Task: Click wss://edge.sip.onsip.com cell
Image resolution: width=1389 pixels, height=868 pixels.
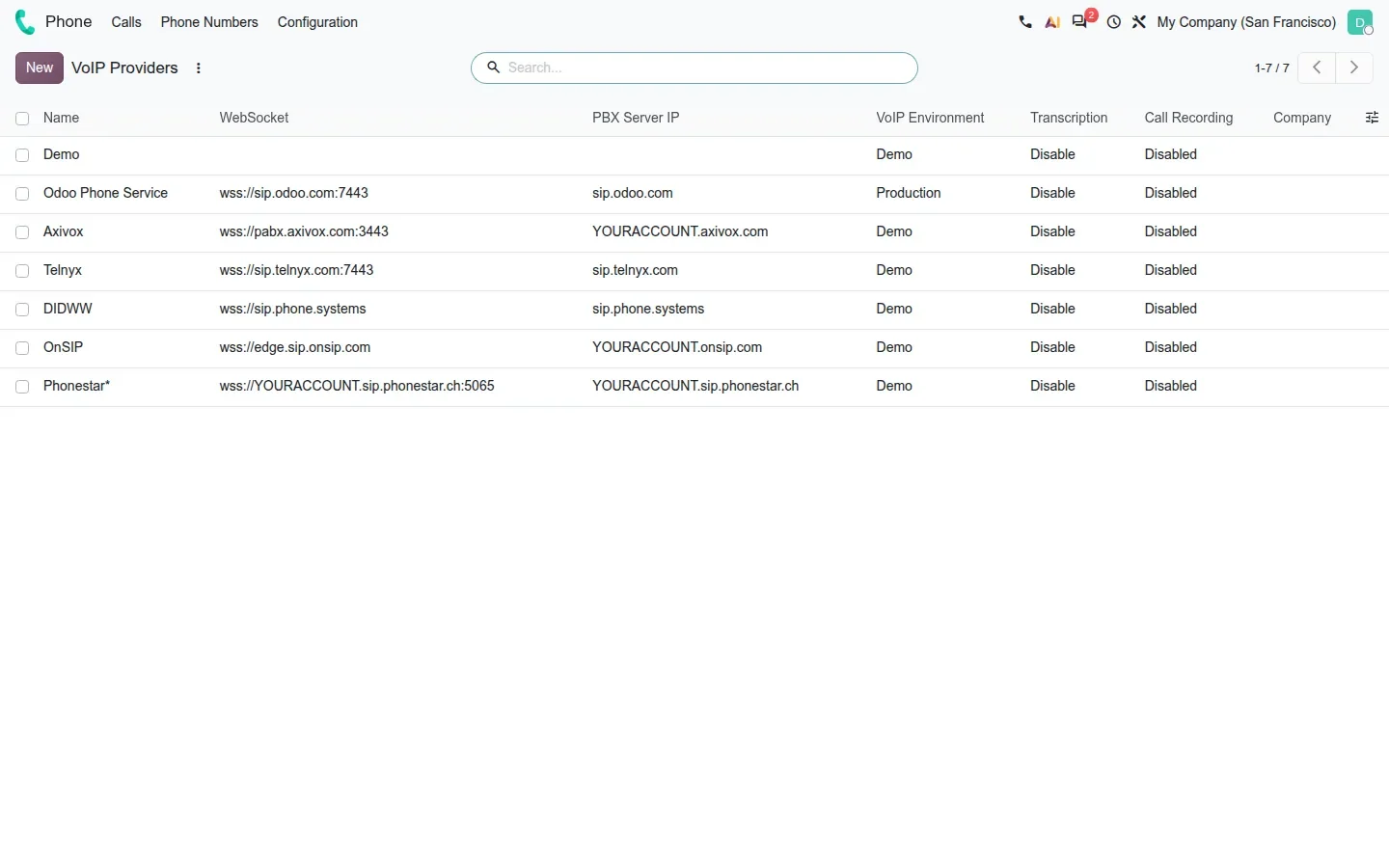Action: pos(294,347)
